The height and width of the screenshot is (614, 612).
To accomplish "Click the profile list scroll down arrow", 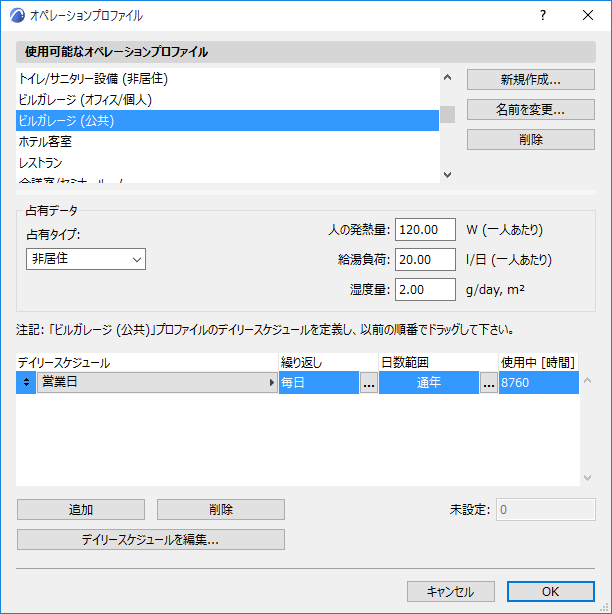I will (447, 175).
